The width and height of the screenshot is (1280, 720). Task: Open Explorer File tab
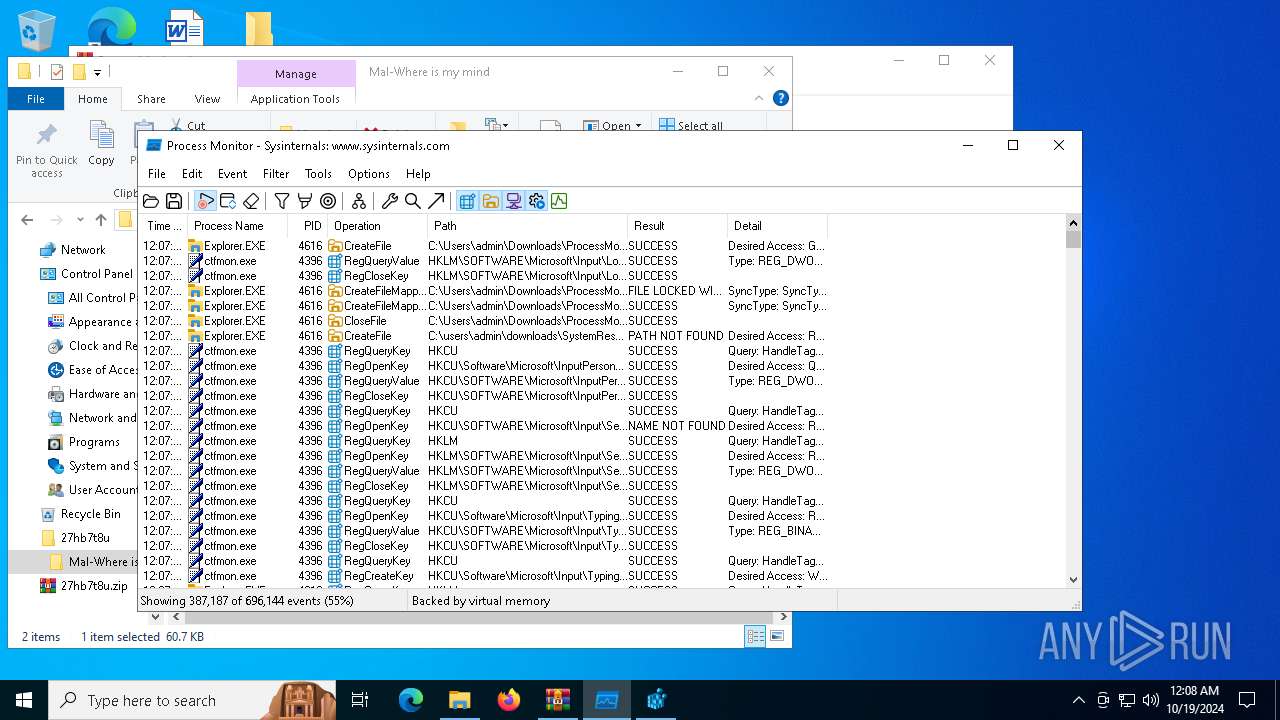(36, 99)
